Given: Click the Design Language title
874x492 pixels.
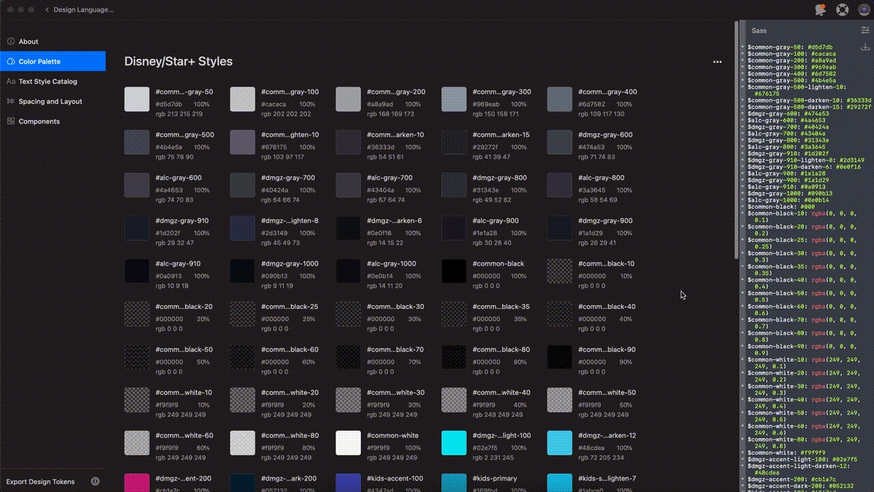Looking at the screenshot, I should pyautogui.click(x=84, y=9).
